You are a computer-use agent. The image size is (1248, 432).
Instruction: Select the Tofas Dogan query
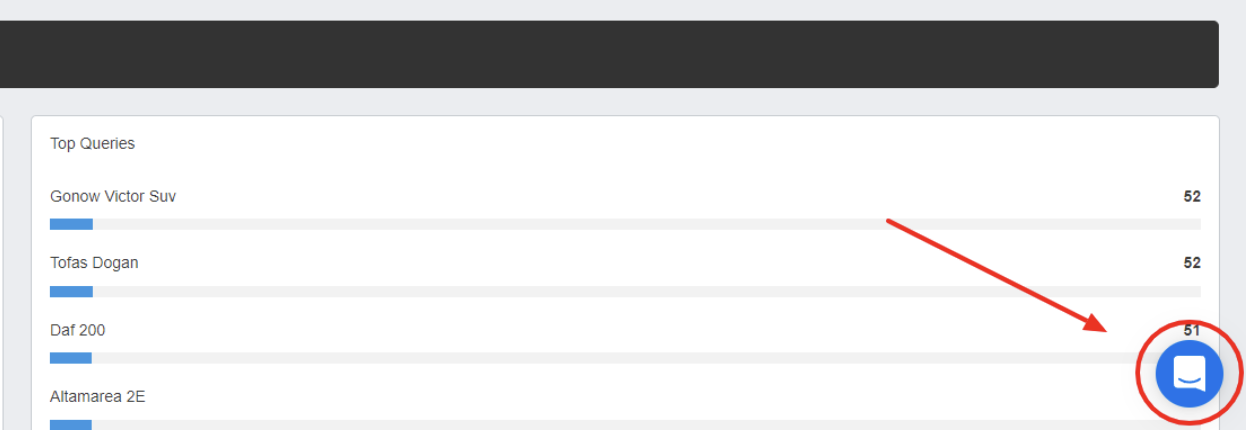click(94, 263)
